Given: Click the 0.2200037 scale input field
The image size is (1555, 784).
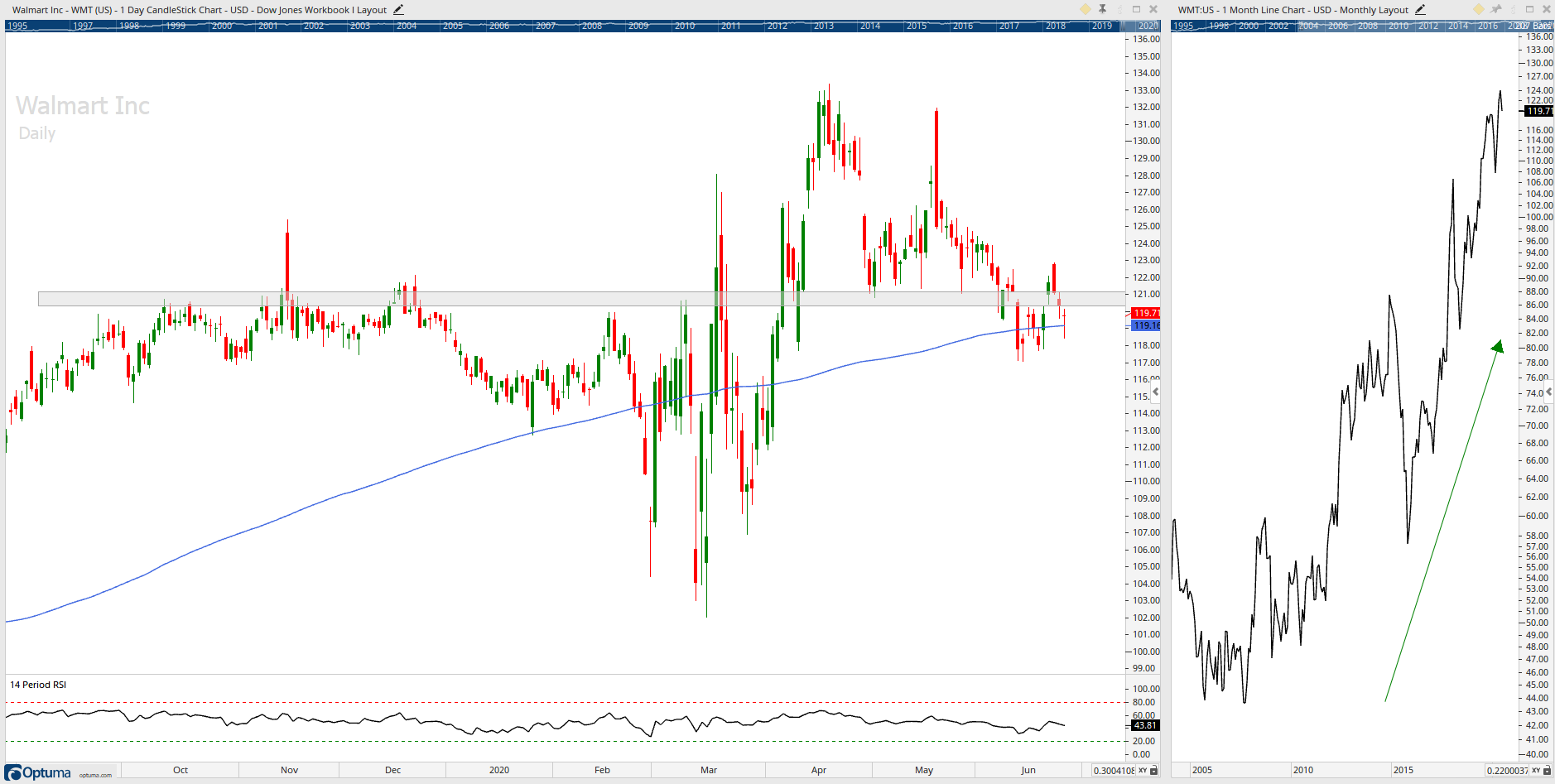Looking at the screenshot, I should (1507, 771).
